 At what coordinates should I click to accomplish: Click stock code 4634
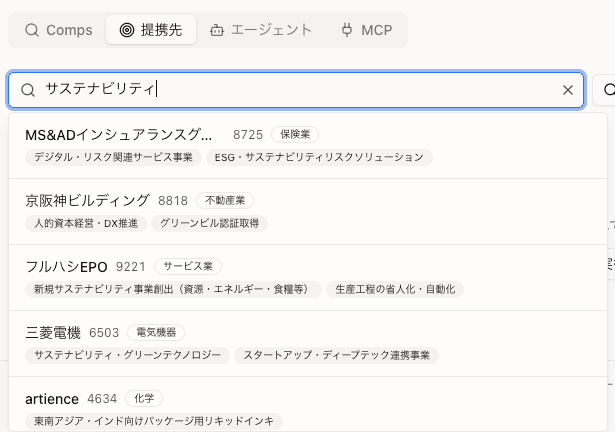point(102,399)
